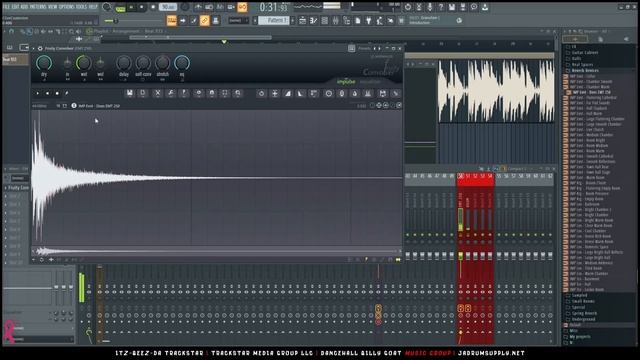The height and width of the screenshot is (360, 640).
Task: Click the Convolver save impulse disk icon
Action: 130,93
